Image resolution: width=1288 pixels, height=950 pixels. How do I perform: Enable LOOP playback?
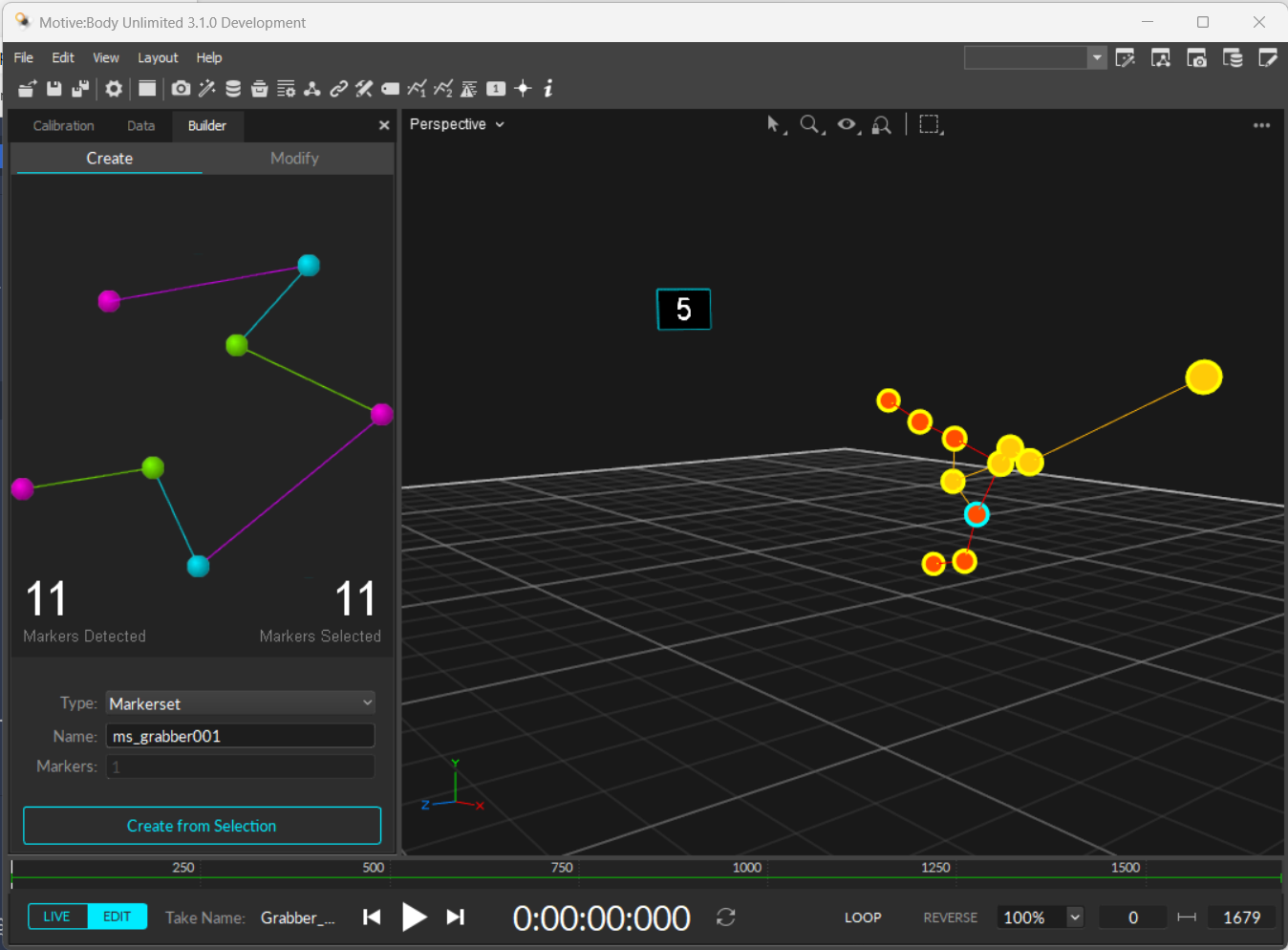(862, 917)
